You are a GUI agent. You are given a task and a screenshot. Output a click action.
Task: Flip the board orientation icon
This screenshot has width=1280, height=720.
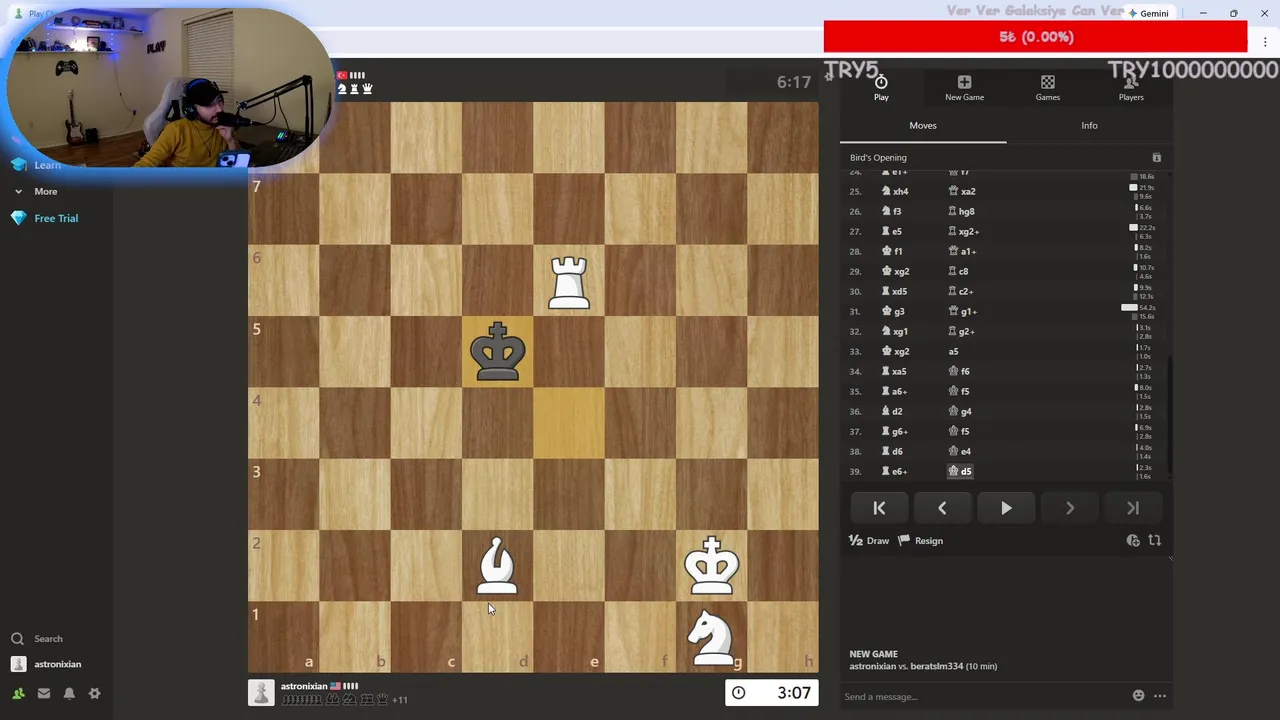(1155, 541)
